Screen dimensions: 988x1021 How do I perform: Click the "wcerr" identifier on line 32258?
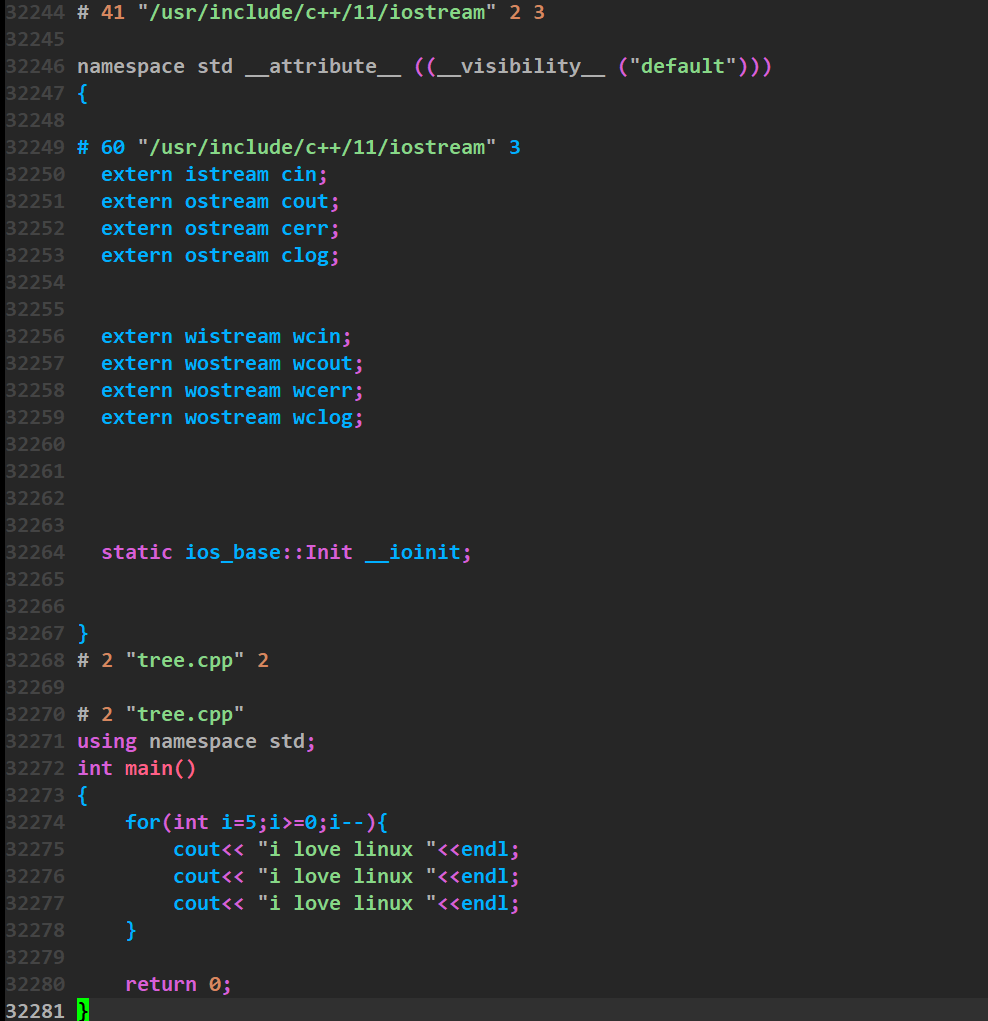pyautogui.click(x=322, y=391)
